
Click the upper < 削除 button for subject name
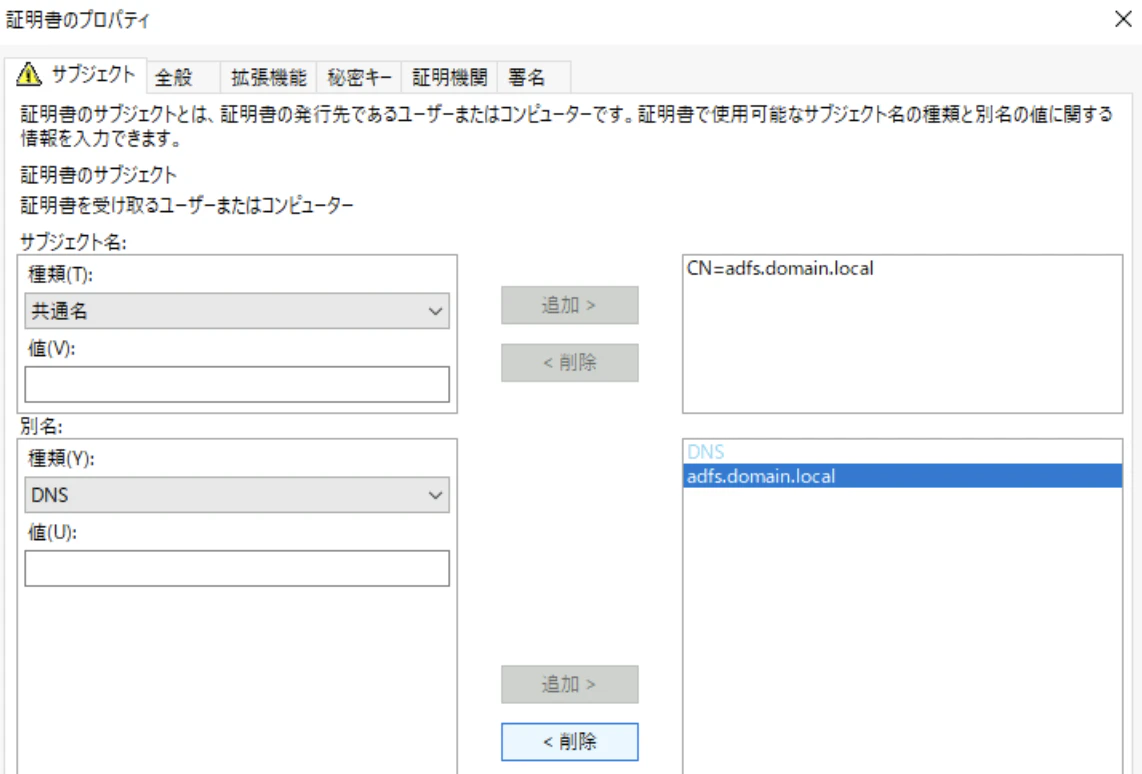point(570,363)
